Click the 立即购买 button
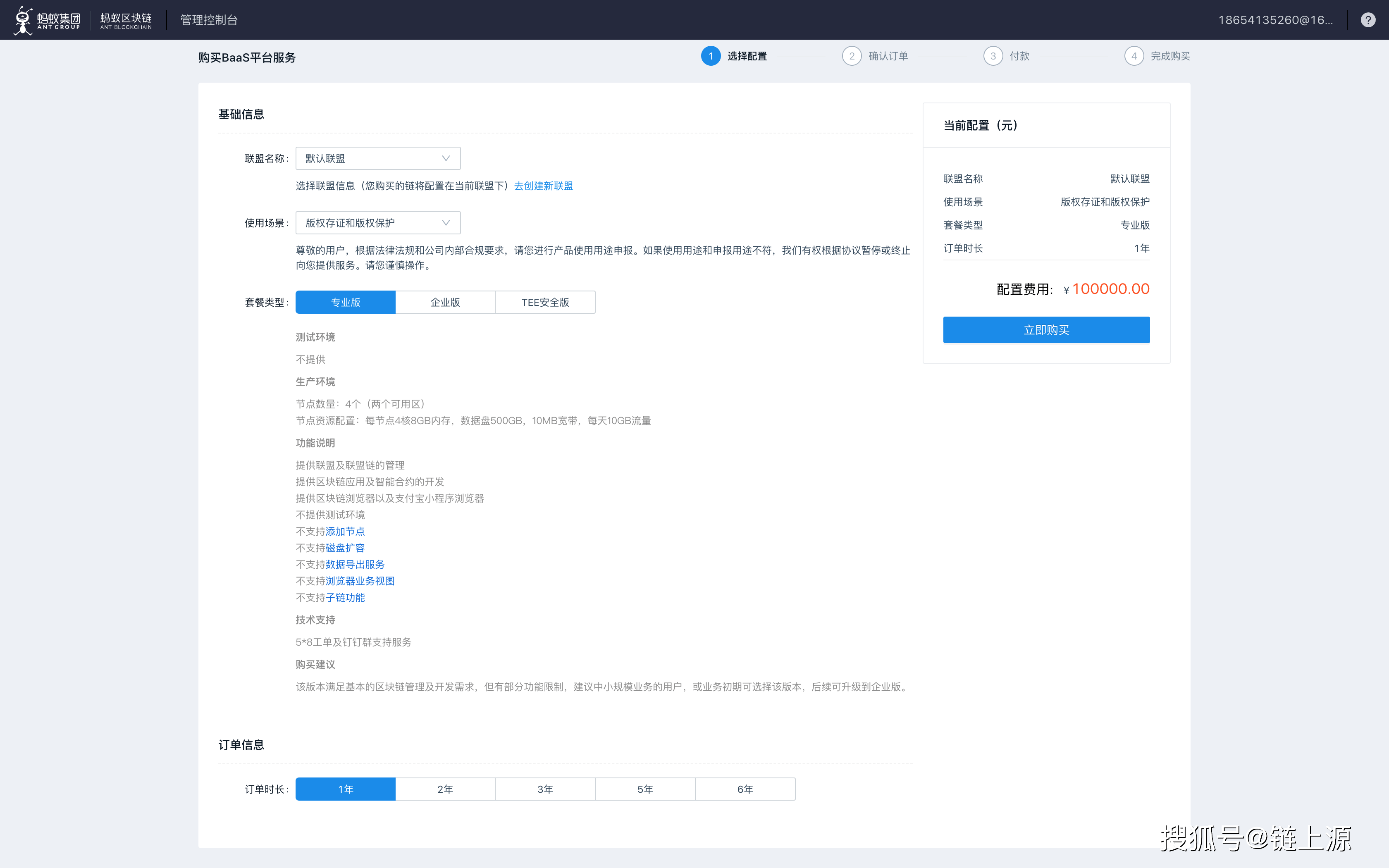Viewport: 1389px width, 868px height. (x=1046, y=330)
